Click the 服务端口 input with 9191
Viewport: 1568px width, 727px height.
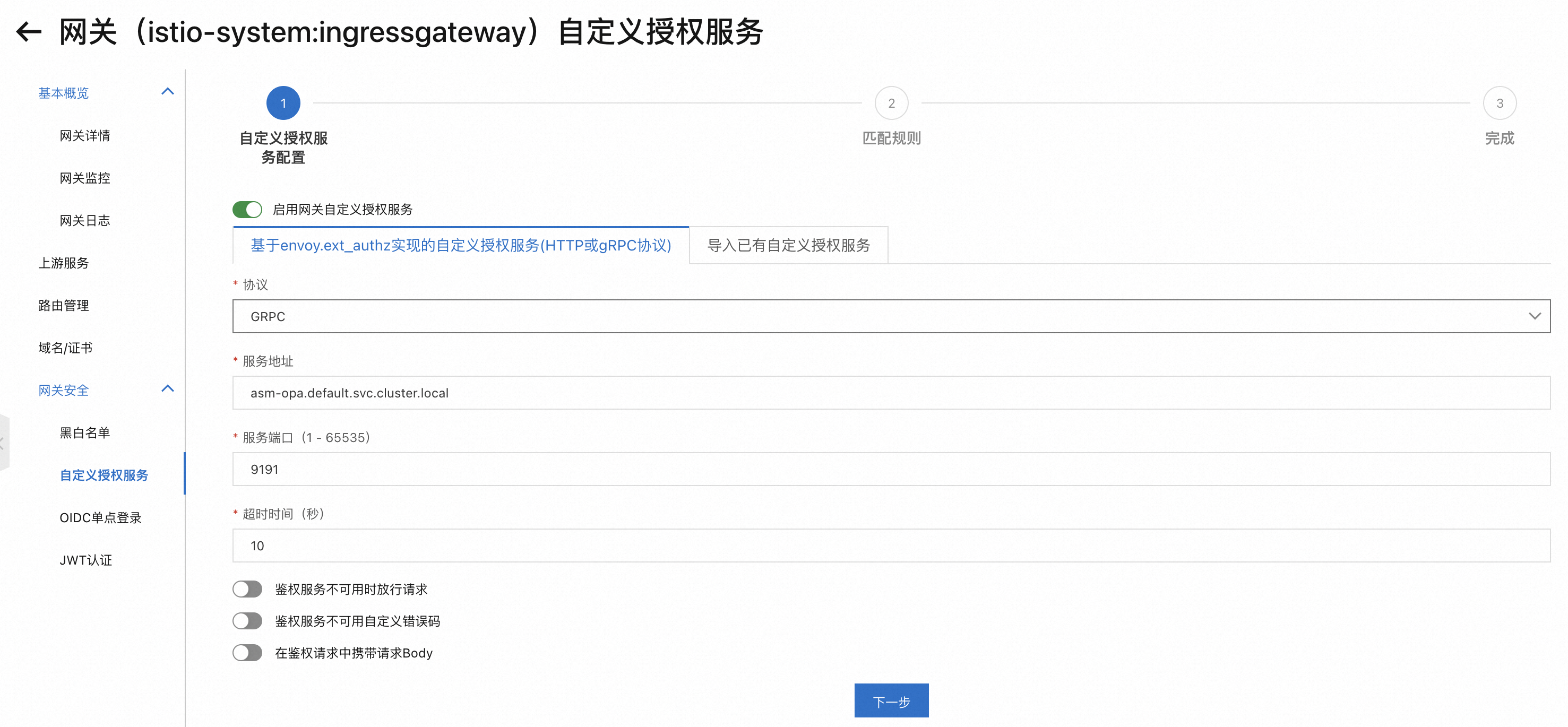pos(891,469)
